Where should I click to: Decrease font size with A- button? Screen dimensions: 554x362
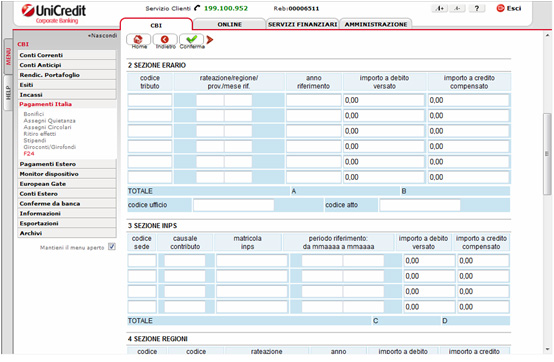pyautogui.click(x=458, y=8)
